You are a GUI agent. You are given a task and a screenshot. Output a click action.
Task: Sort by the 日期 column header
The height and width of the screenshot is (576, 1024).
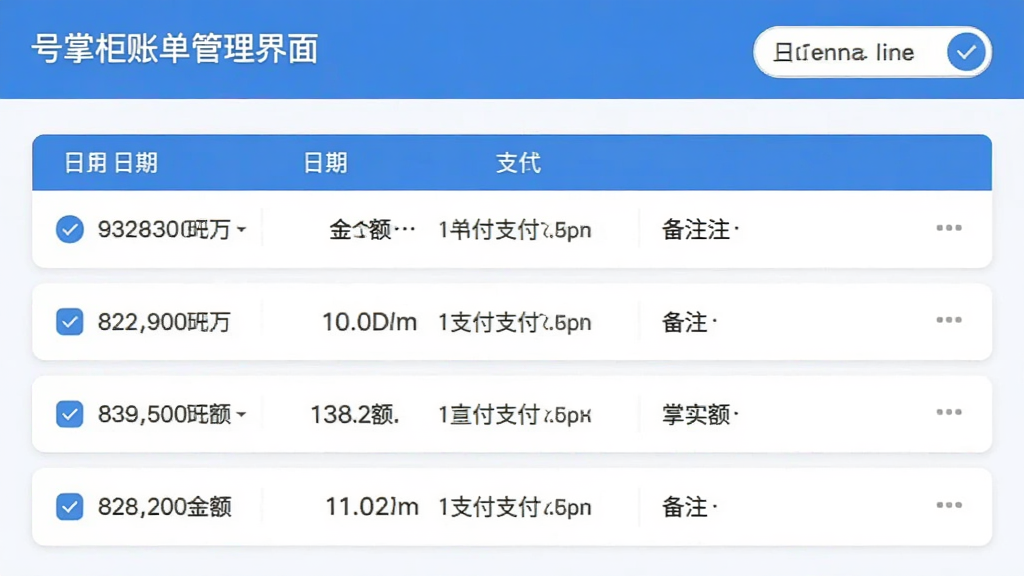pyautogui.click(x=325, y=163)
